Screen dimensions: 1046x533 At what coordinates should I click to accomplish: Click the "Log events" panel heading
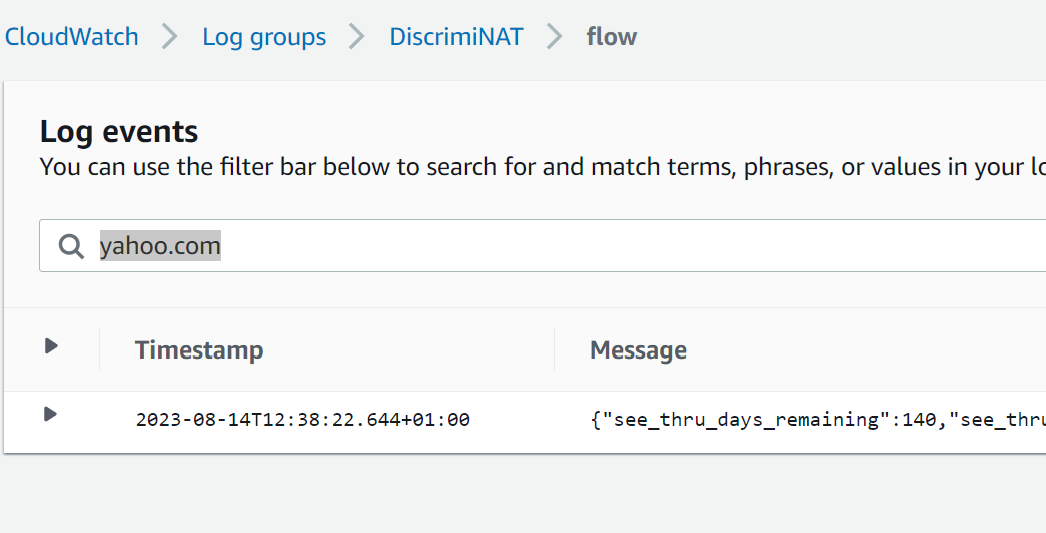pyautogui.click(x=119, y=131)
